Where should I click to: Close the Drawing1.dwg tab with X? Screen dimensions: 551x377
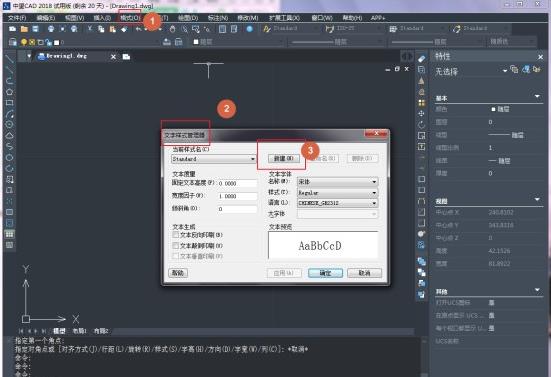pyautogui.click(x=113, y=57)
